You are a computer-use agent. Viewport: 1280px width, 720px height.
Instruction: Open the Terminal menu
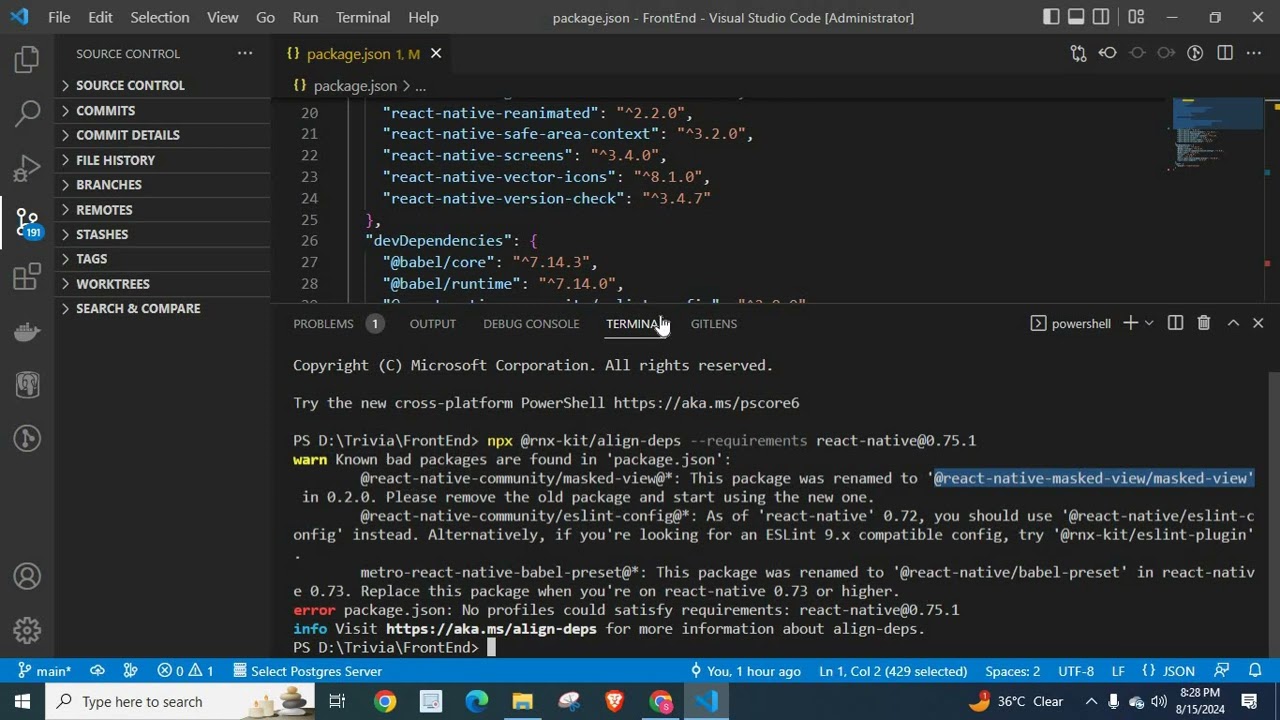click(x=363, y=17)
